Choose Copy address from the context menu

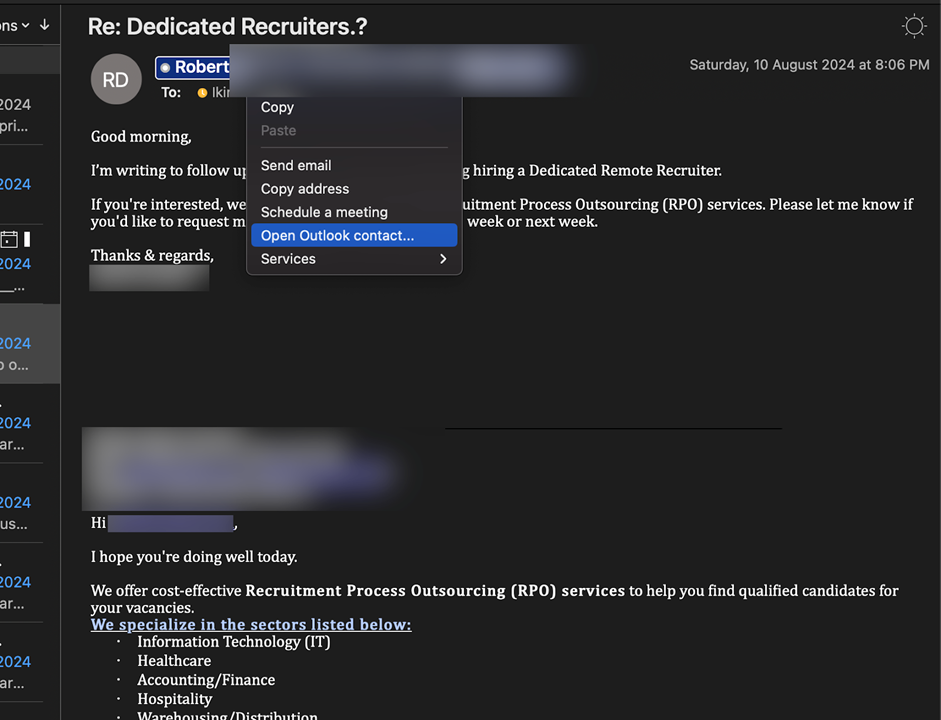pyautogui.click(x=354, y=188)
